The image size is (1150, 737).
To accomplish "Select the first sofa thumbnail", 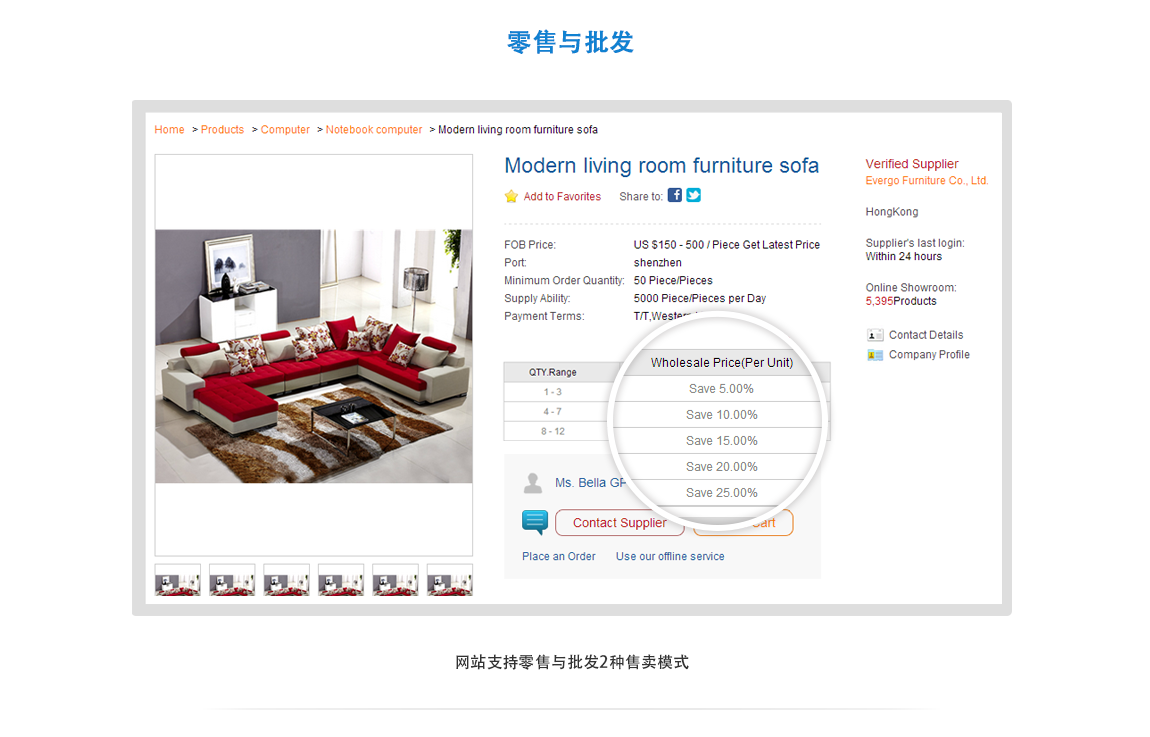I will coord(177,580).
